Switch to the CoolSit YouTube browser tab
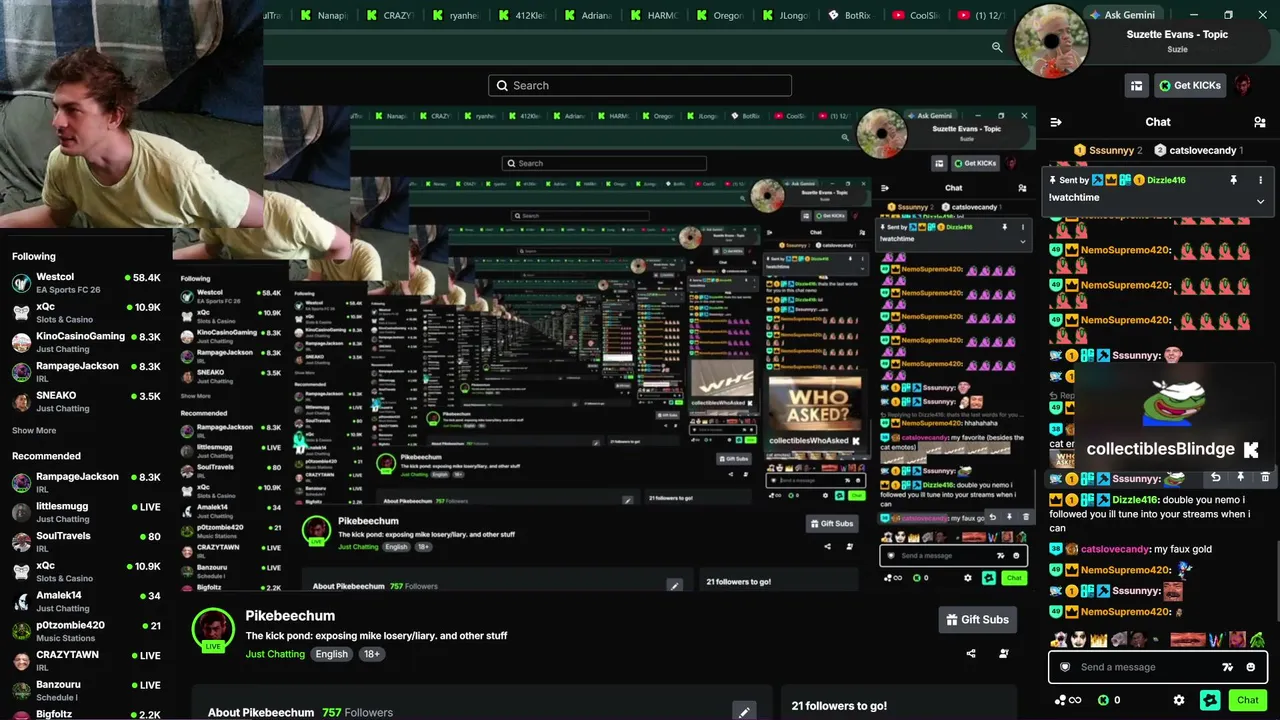 click(914, 15)
